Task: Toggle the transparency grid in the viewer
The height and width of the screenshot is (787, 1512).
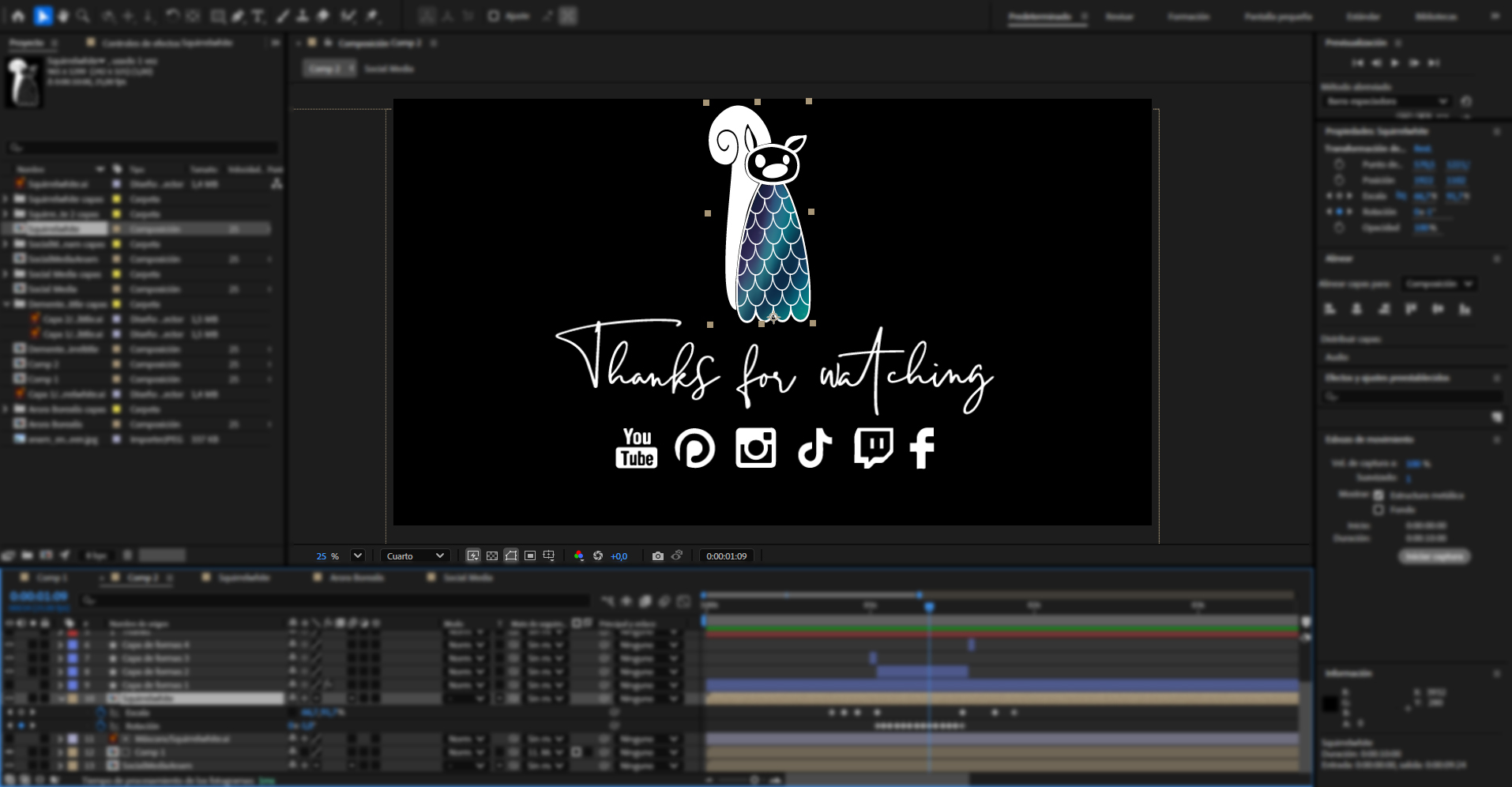Action: click(x=491, y=555)
